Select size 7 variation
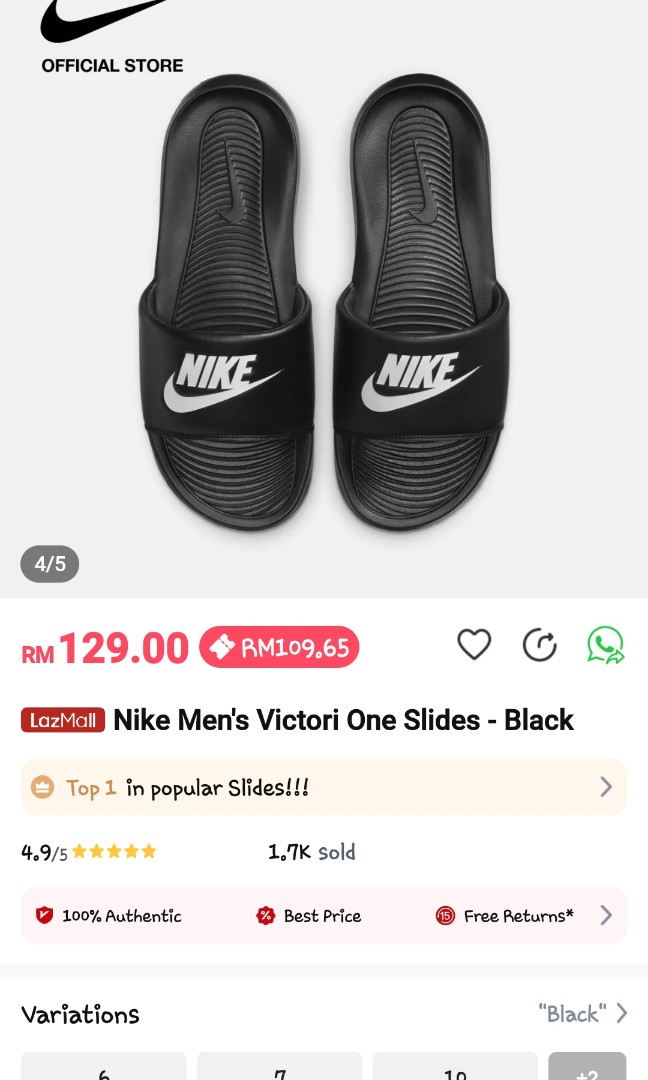This screenshot has width=648, height=1080. [x=279, y=1072]
